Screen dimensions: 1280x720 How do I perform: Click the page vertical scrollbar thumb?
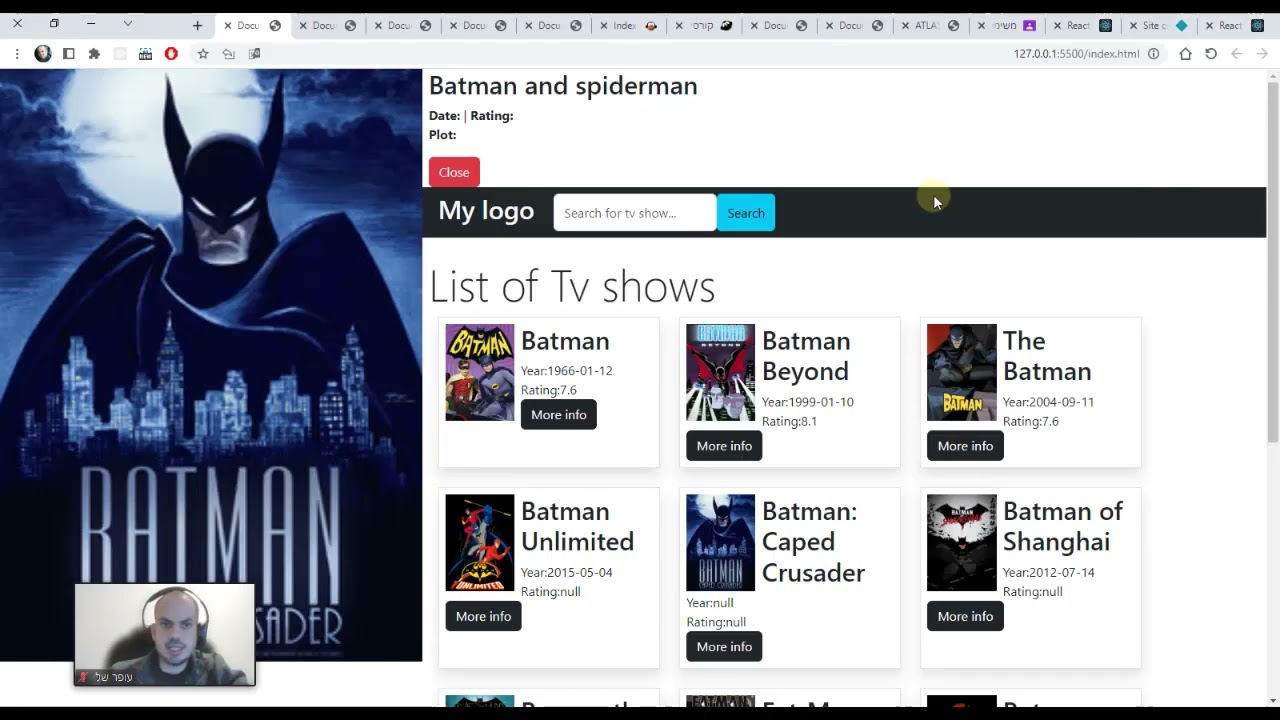[x=1273, y=262]
